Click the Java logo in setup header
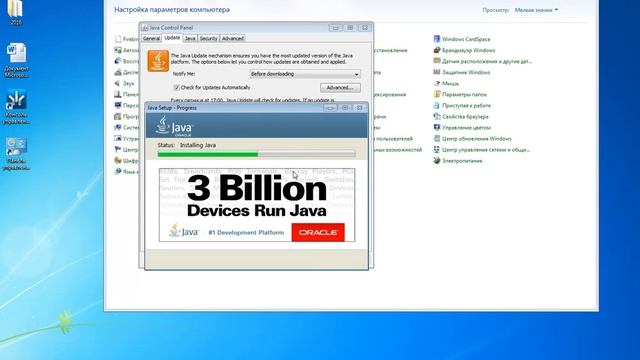 click(x=174, y=126)
